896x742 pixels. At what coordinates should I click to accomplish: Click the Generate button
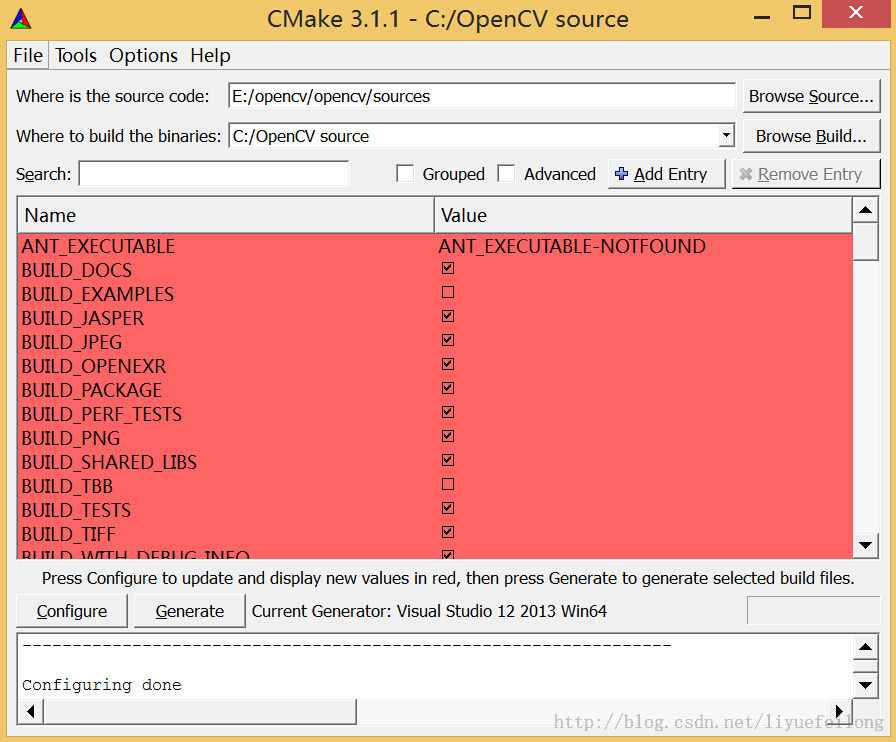[190, 611]
